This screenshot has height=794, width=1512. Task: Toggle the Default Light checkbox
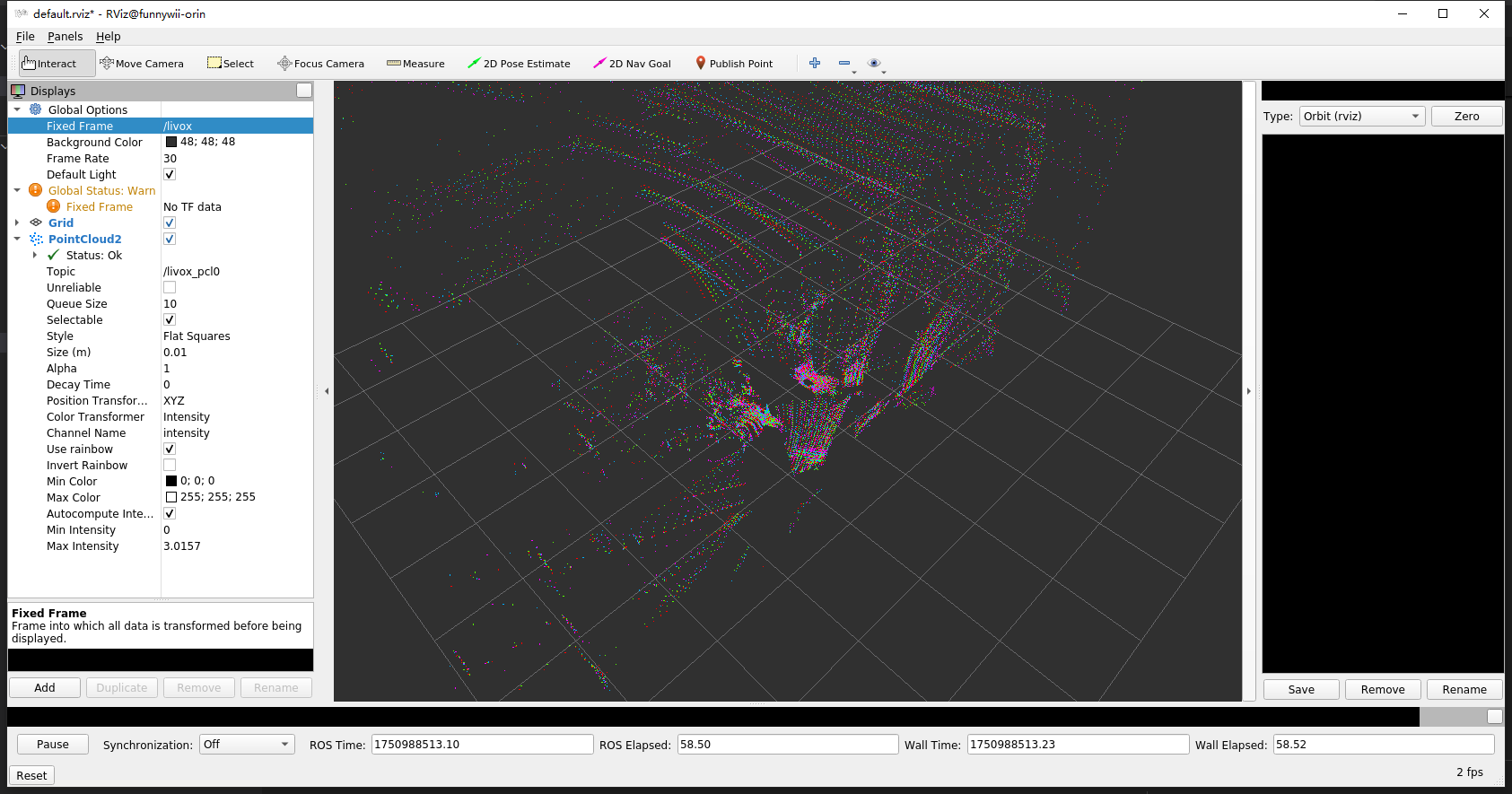pos(170,174)
